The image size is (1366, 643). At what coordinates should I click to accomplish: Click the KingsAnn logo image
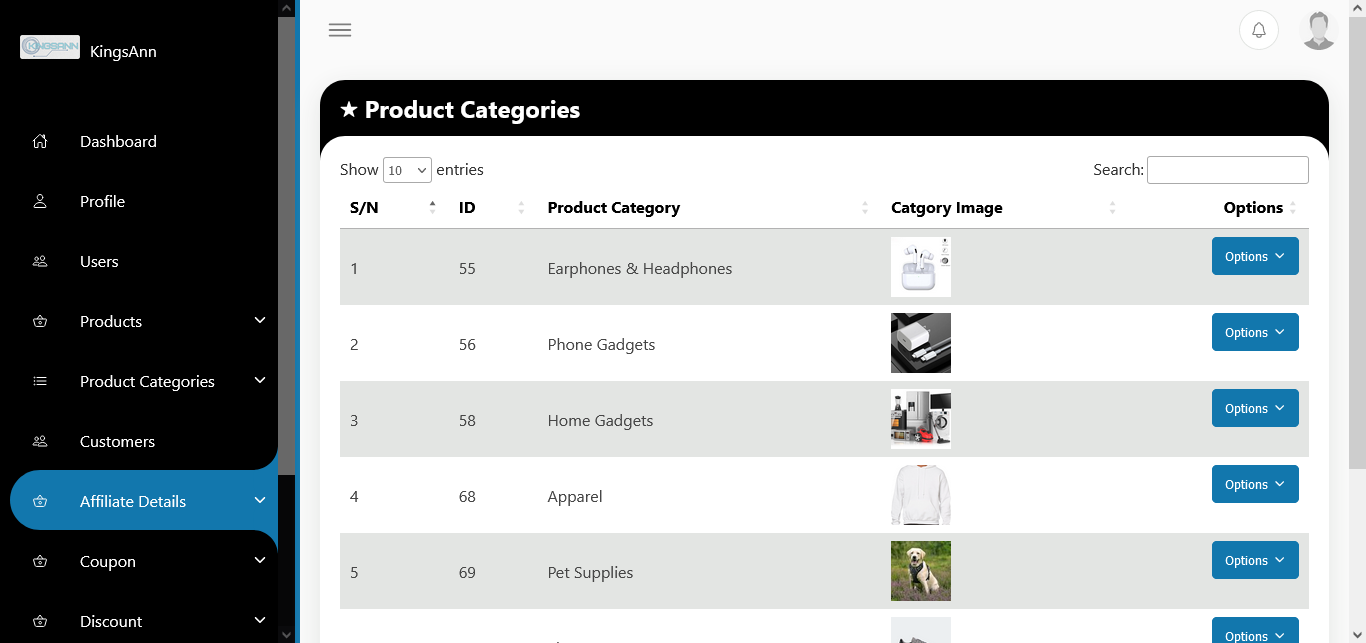pyautogui.click(x=50, y=47)
